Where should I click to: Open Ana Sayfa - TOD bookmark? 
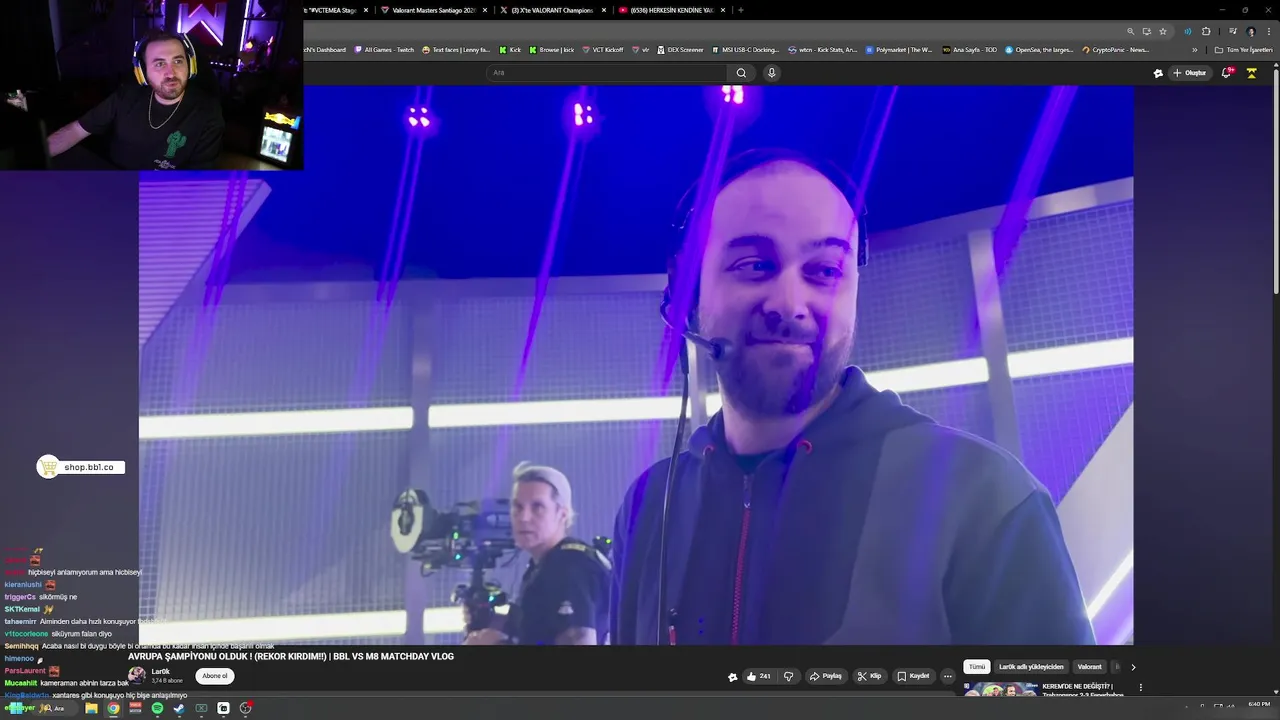[x=970, y=50]
